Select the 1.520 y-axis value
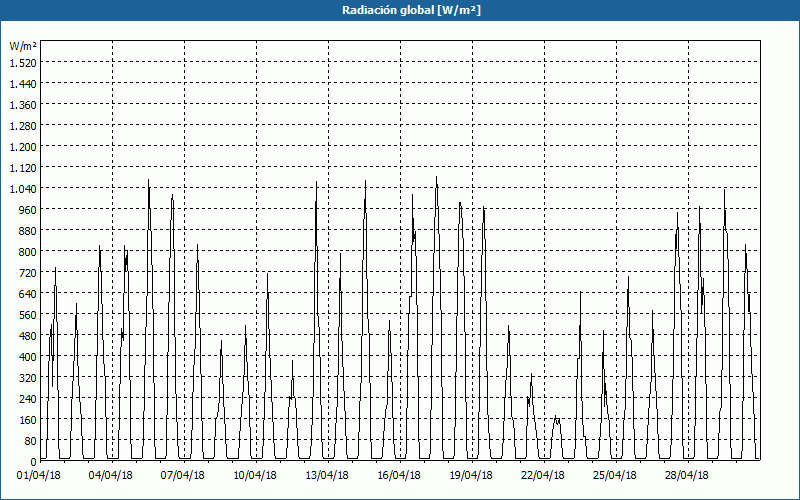Screen dimensions: 800x500 point(23,63)
